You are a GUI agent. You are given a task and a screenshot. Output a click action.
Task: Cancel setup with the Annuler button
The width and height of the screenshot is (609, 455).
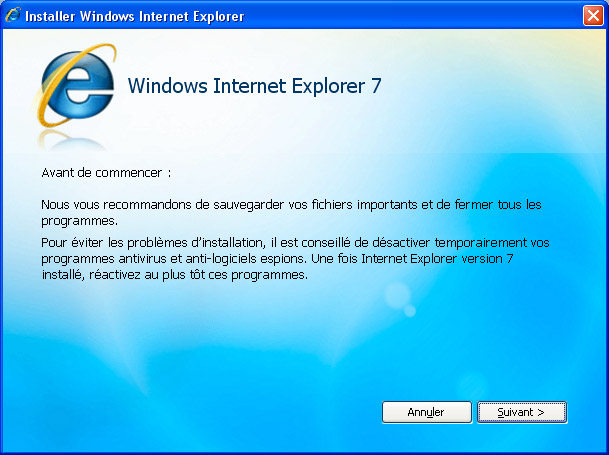426,412
